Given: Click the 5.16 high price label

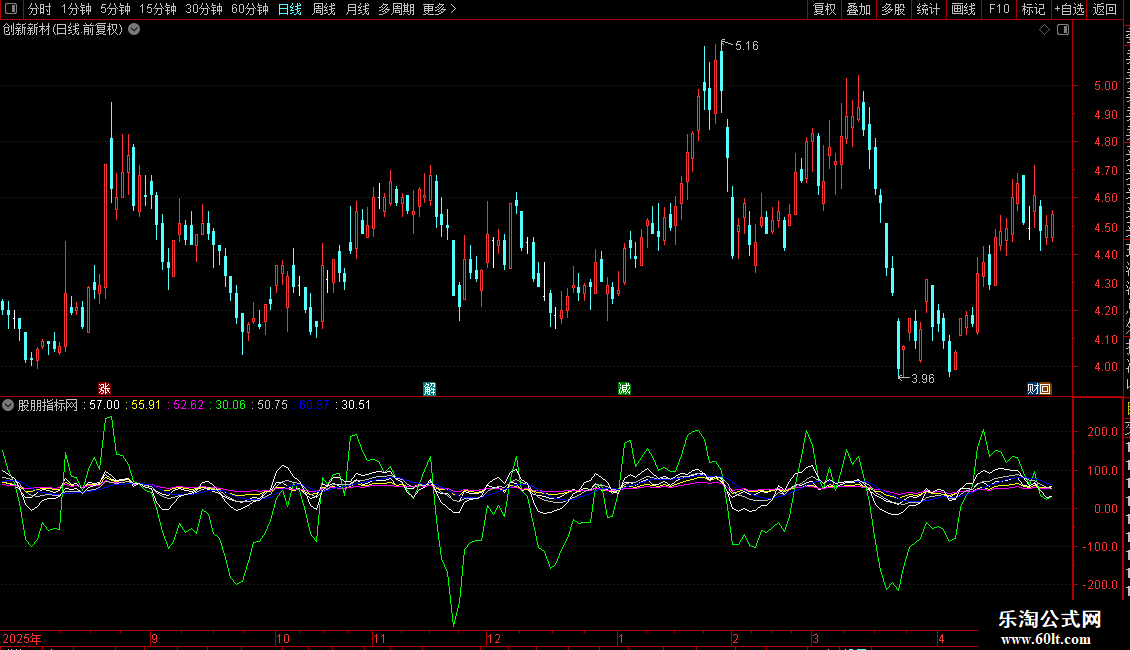Looking at the screenshot, I should [x=747, y=46].
